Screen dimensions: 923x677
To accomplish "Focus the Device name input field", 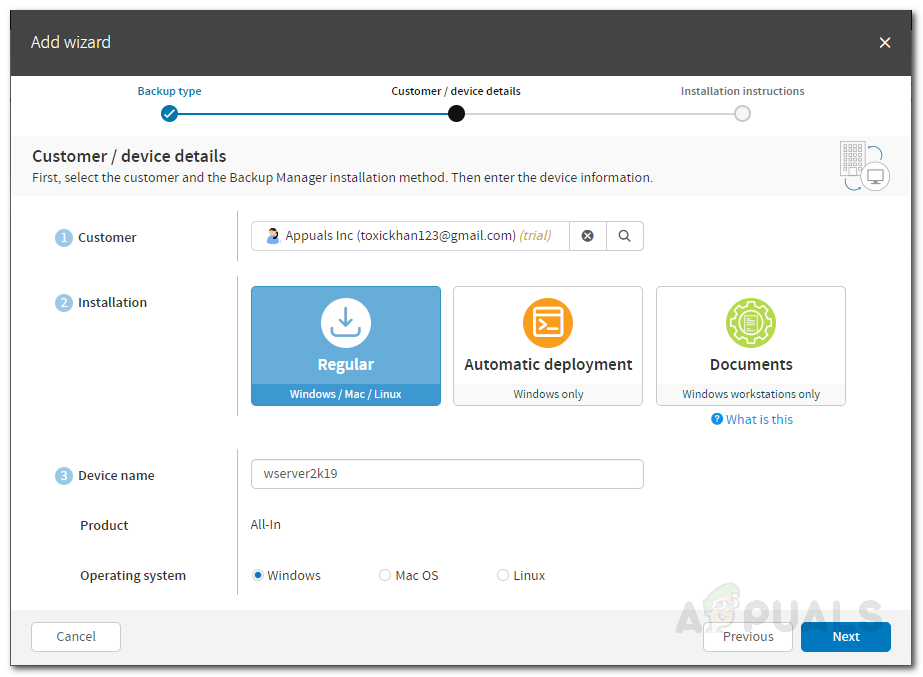I will point(447,474).
